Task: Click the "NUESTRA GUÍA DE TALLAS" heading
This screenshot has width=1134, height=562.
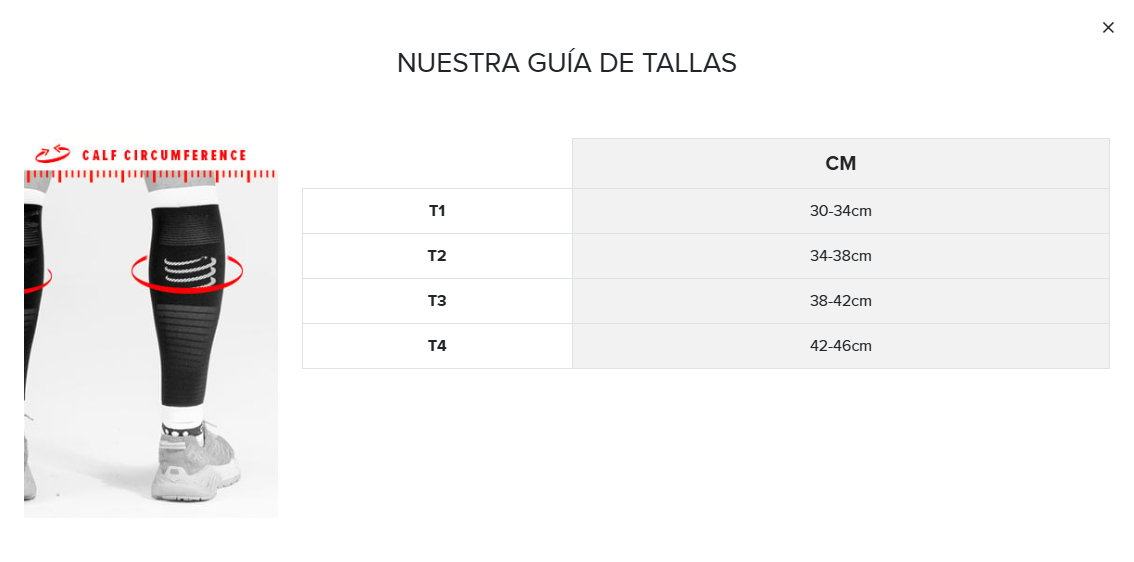Action: pos(567,63)
